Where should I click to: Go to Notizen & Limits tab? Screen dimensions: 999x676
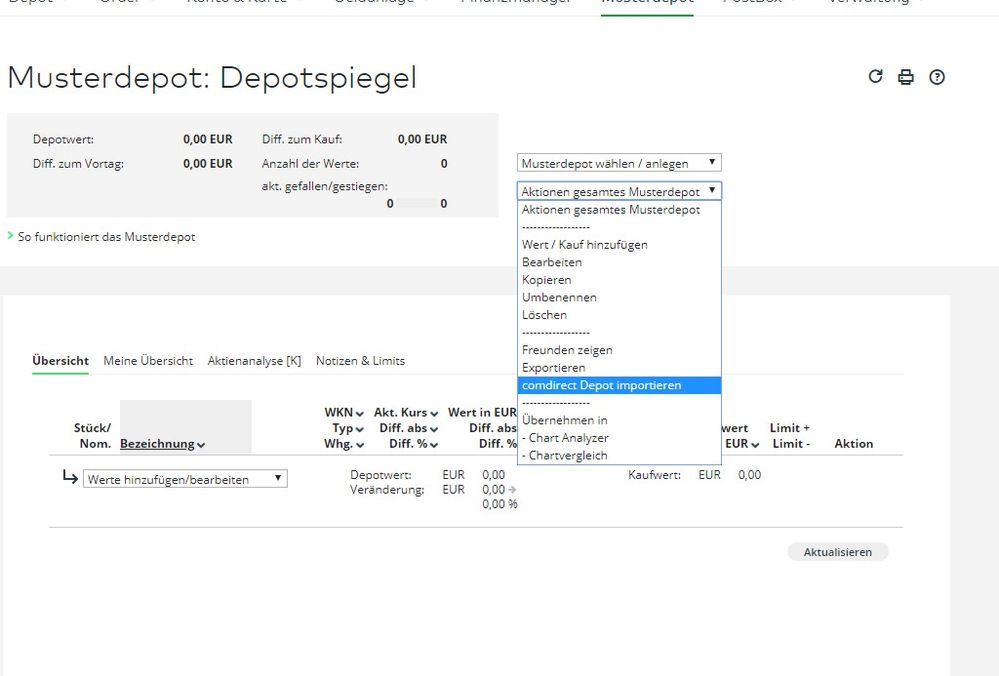pyautogui.click(x=360, y=361)
